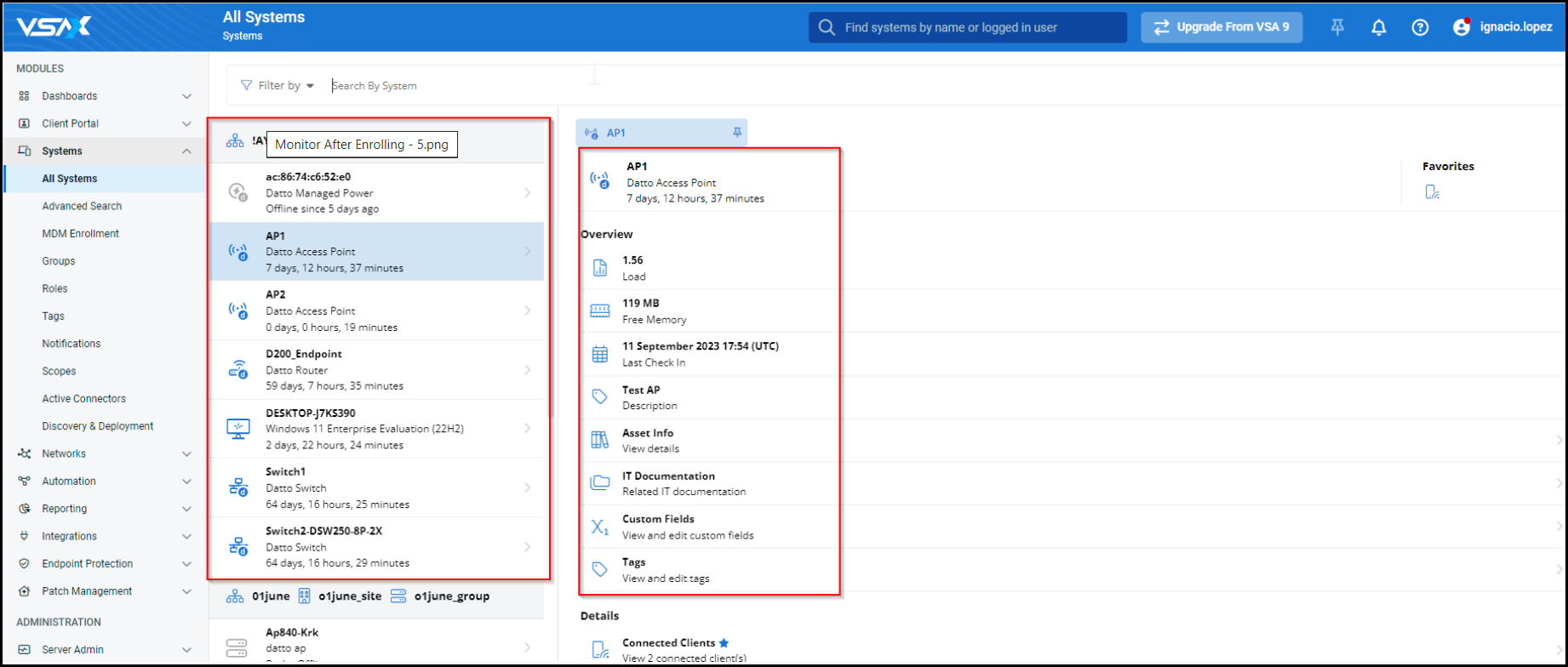The height and width of the screenshot is (667, 1568).
Task: Click the Custom Fields X1 icon
Action: 600,527
